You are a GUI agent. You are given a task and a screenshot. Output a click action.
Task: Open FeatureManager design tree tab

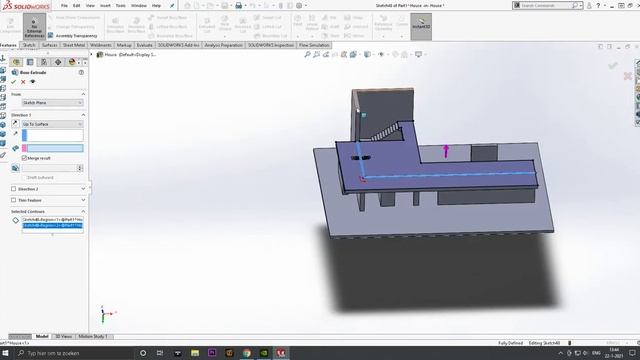(16, 62)
